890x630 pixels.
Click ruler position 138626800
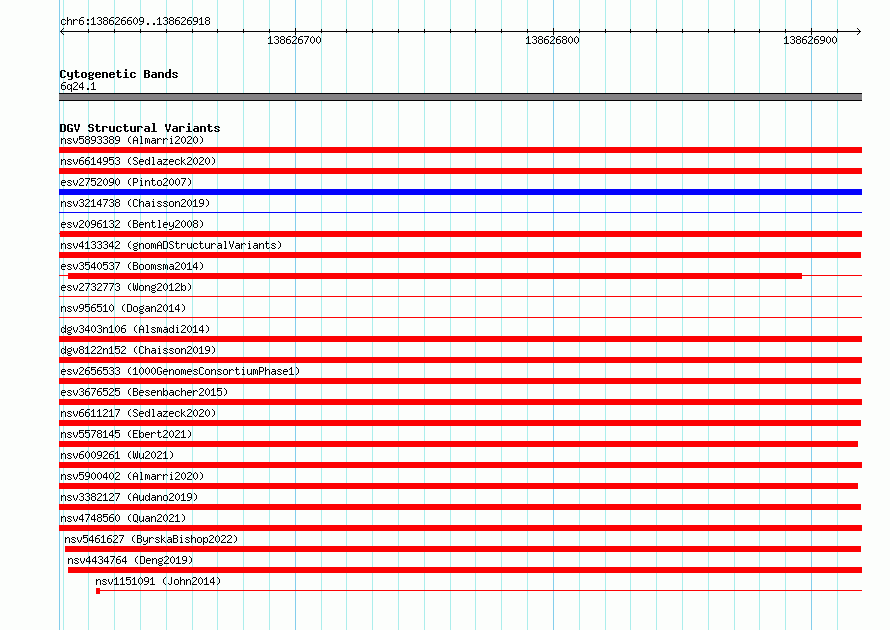click(552, 40)
